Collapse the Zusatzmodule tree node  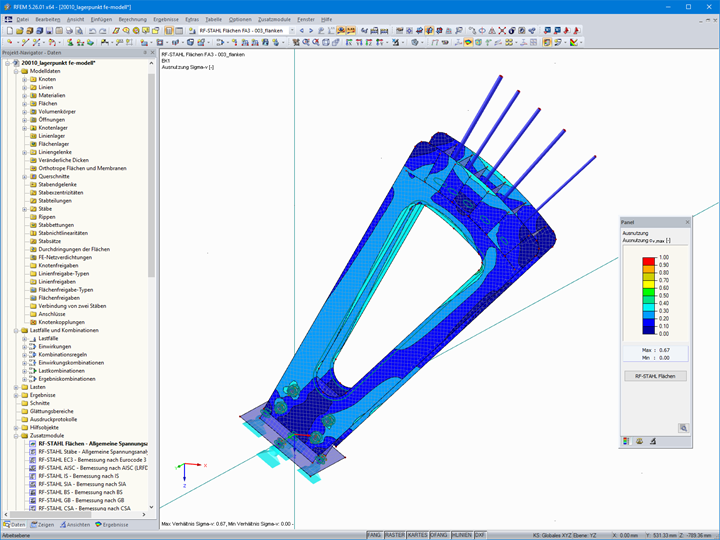(x=16, y=436)
